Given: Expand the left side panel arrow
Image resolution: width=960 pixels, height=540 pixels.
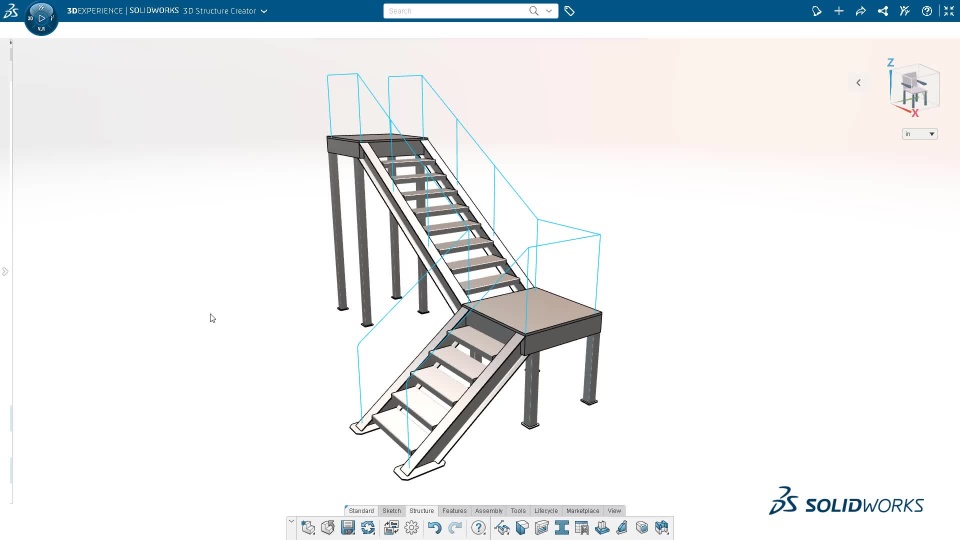Looking at the screenshot, I should [x=5, y=271].
